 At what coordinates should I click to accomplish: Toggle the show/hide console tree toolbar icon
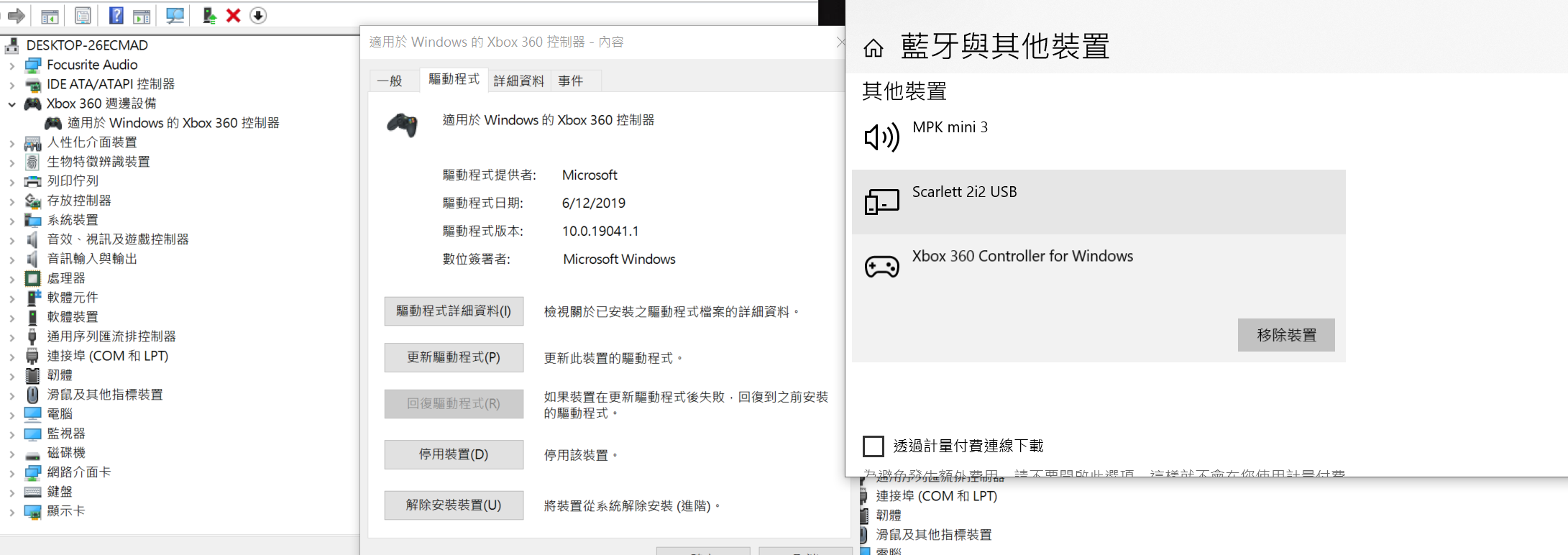[50, 16]
